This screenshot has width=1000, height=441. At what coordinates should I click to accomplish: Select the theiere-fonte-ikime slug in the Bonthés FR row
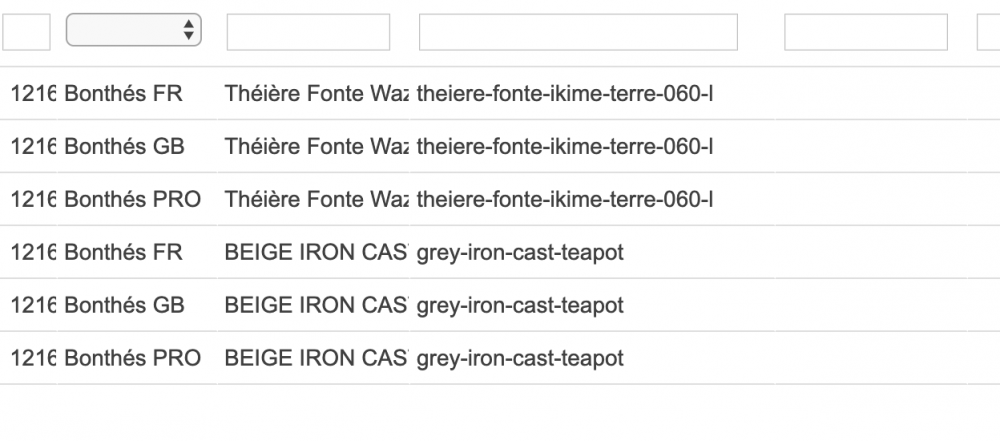(x=564, y=94)
